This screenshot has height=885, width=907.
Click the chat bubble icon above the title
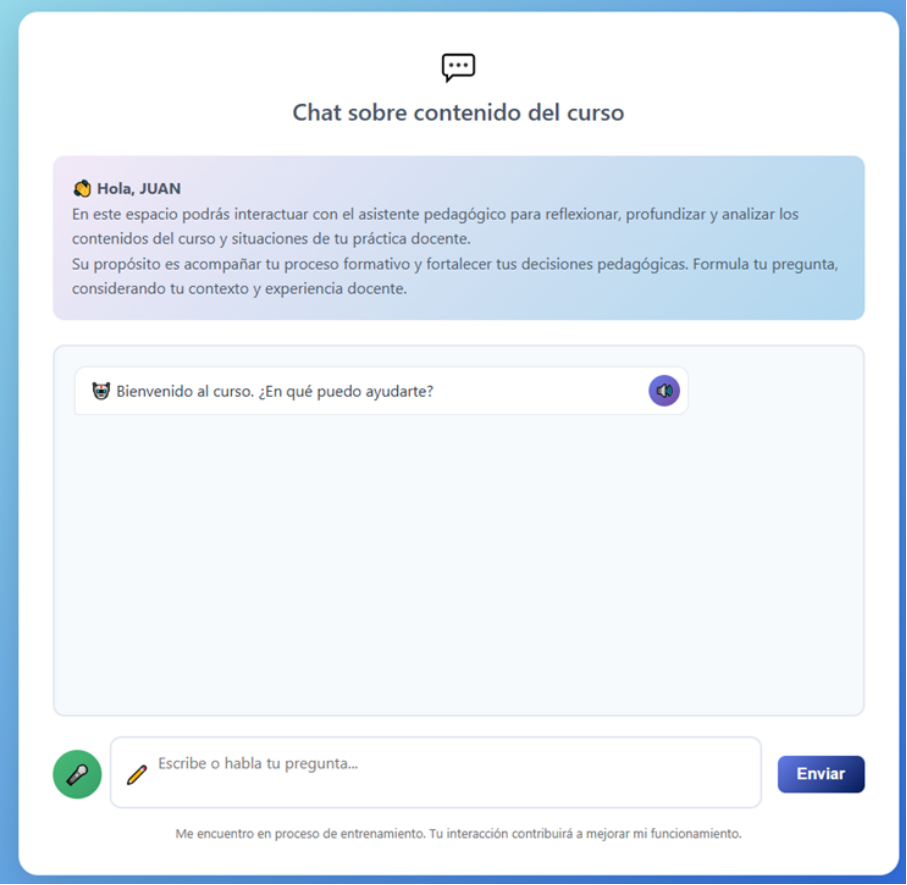(458, 67)
